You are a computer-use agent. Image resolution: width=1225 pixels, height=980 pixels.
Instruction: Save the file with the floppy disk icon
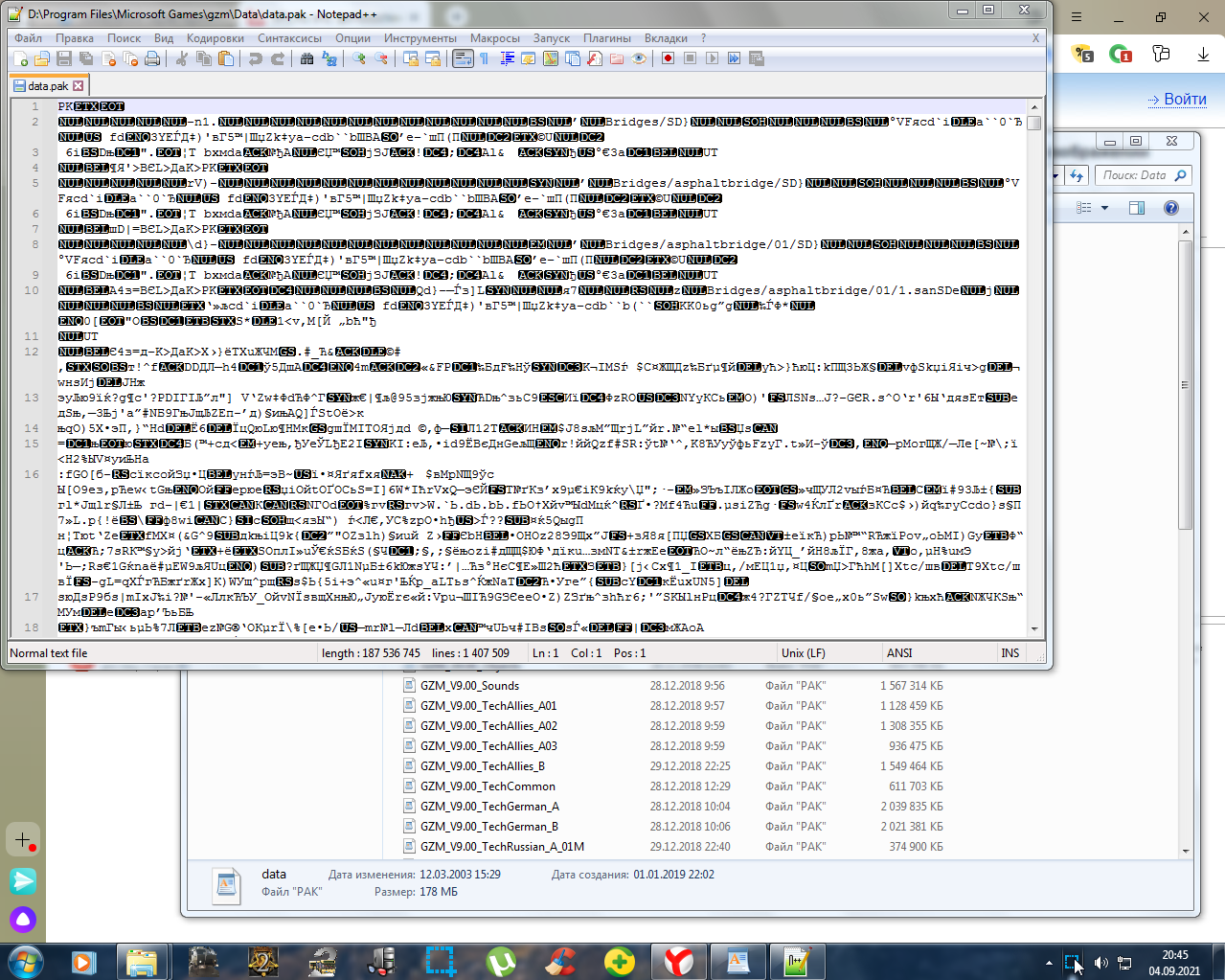point(64,59)
